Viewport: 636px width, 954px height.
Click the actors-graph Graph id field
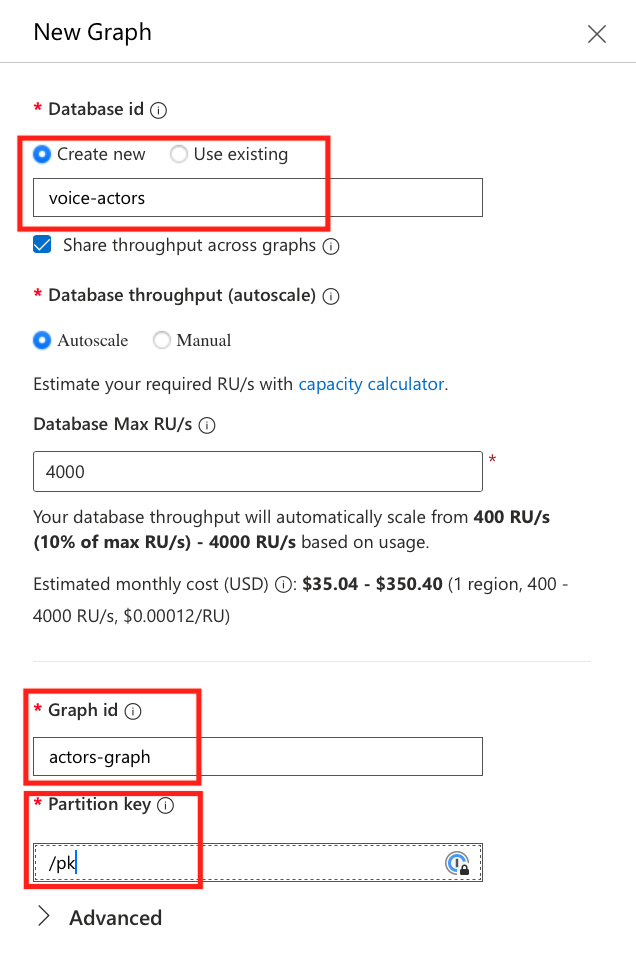[257, 757]
